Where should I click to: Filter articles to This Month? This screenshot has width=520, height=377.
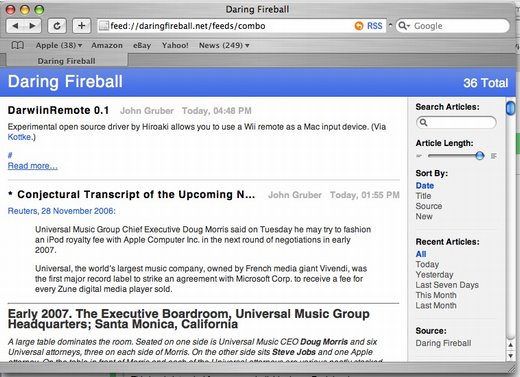coord(436,295)
